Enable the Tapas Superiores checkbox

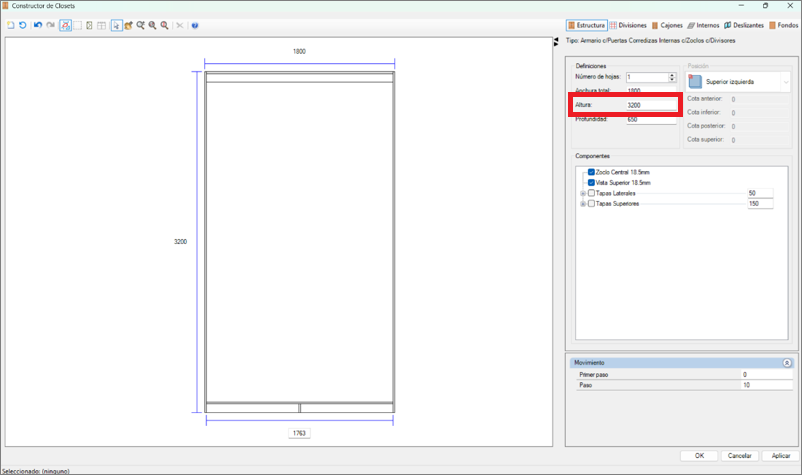(591, 203)
